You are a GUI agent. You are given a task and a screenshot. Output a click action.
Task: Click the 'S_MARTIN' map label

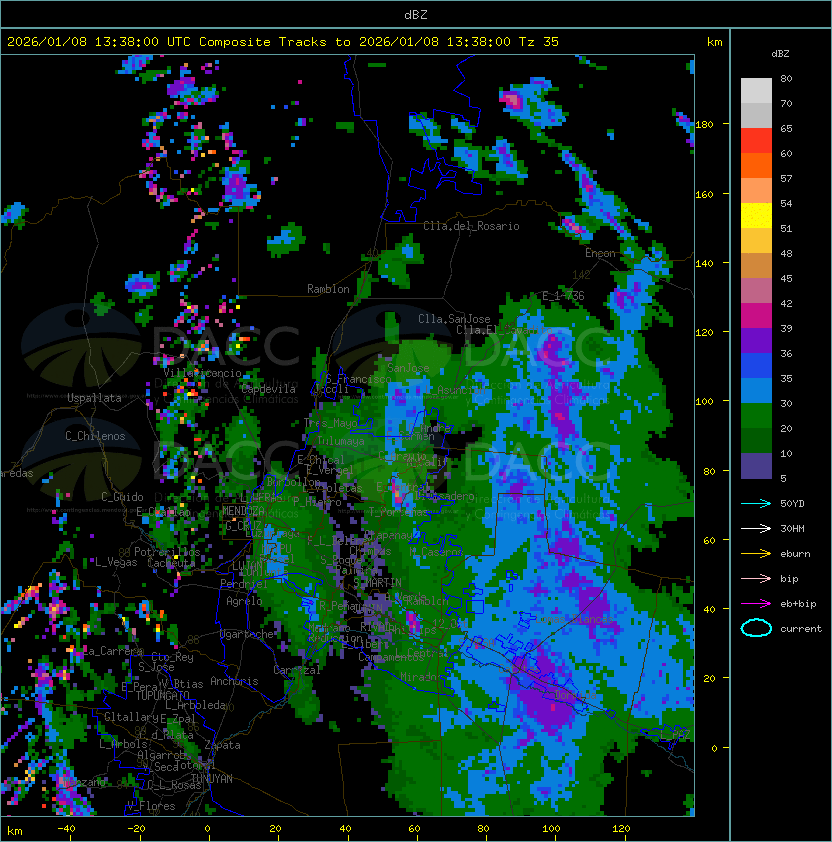pos(378,583)
